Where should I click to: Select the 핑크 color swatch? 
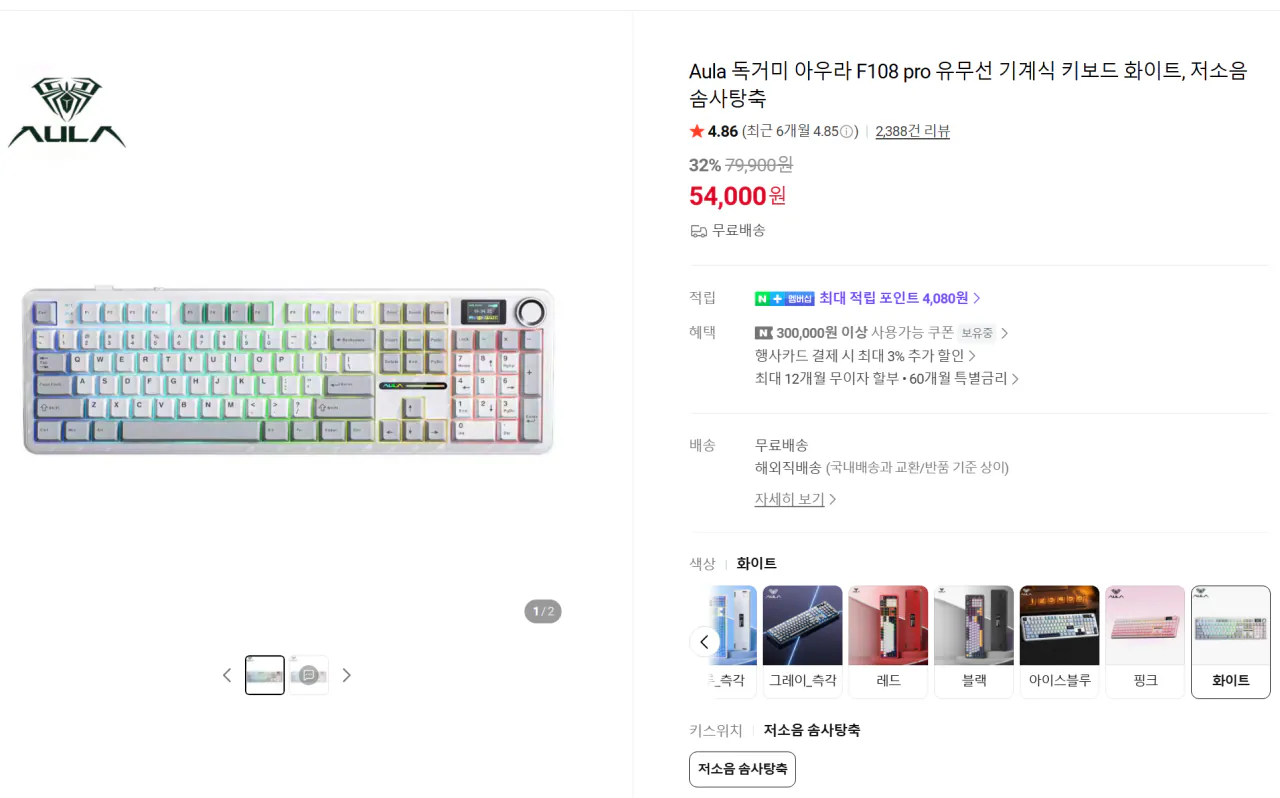coord(1145,641)
